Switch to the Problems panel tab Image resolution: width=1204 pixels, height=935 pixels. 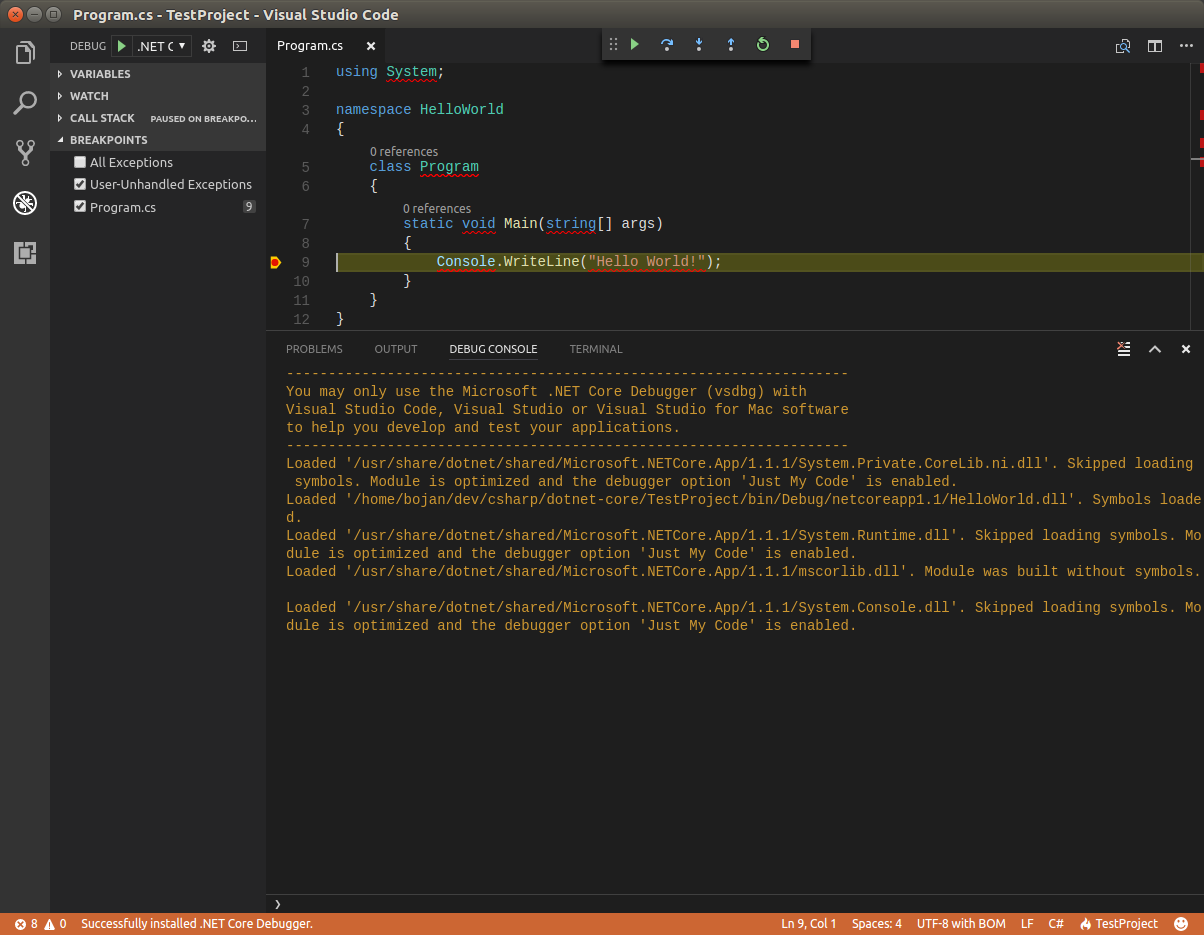(x=314, y=349)
